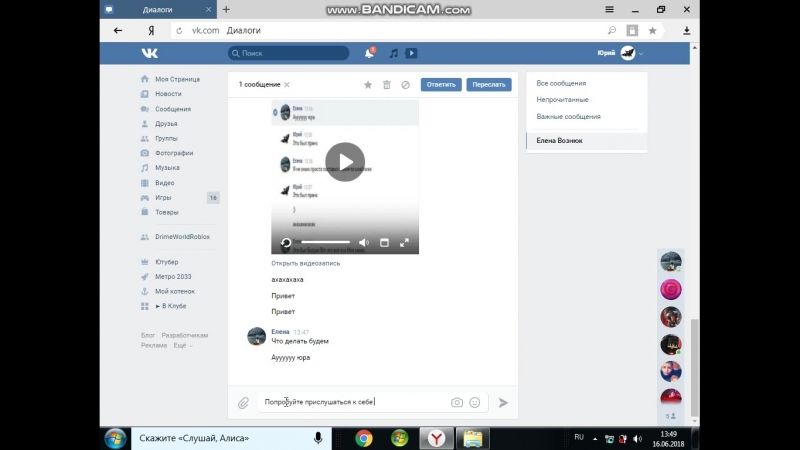Click the attach paperclip icon

pyautogui.click(x=243, y=403)
